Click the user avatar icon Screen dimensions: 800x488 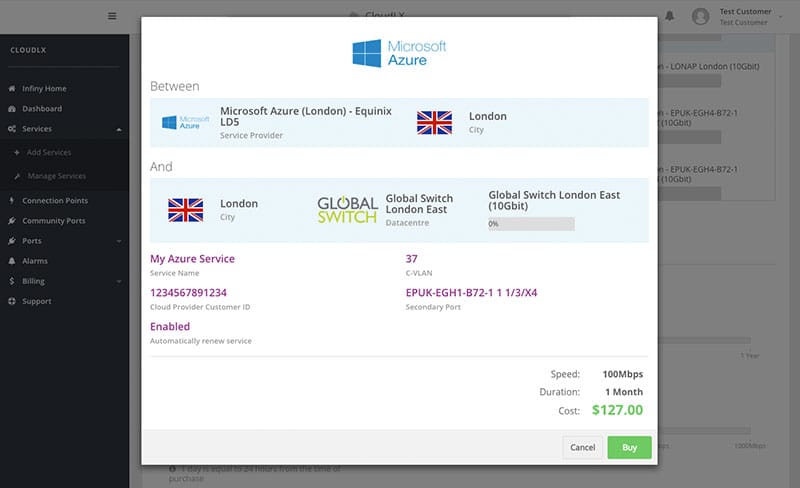700,16
